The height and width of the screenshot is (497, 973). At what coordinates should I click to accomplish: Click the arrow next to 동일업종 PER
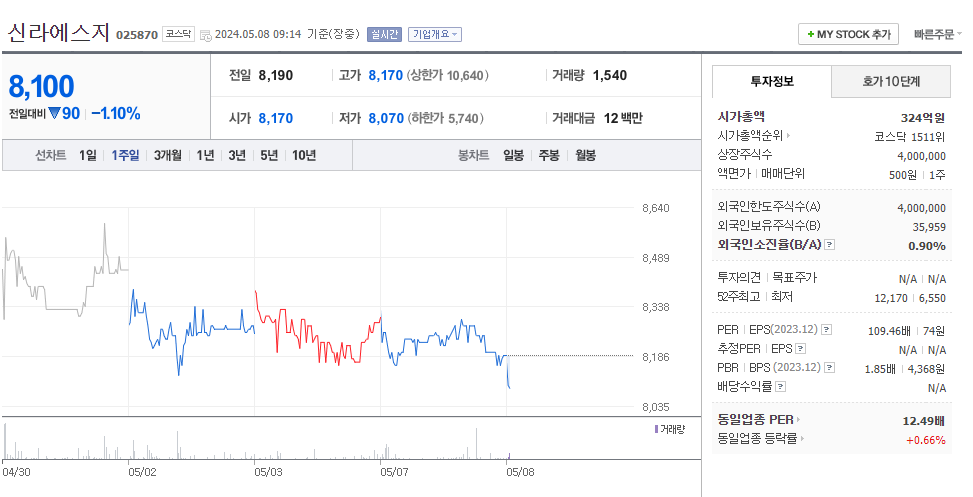pos(799,420)
